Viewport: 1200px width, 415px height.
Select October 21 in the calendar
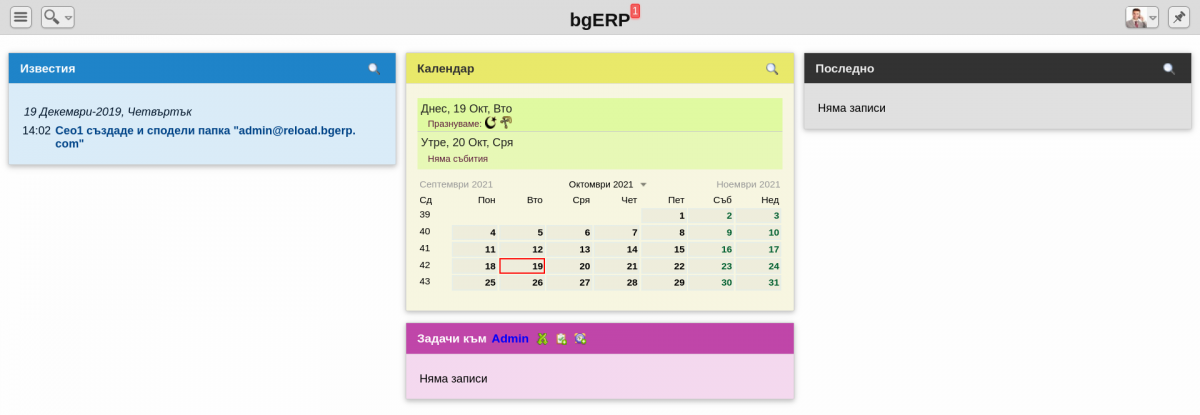click(617, 266)
